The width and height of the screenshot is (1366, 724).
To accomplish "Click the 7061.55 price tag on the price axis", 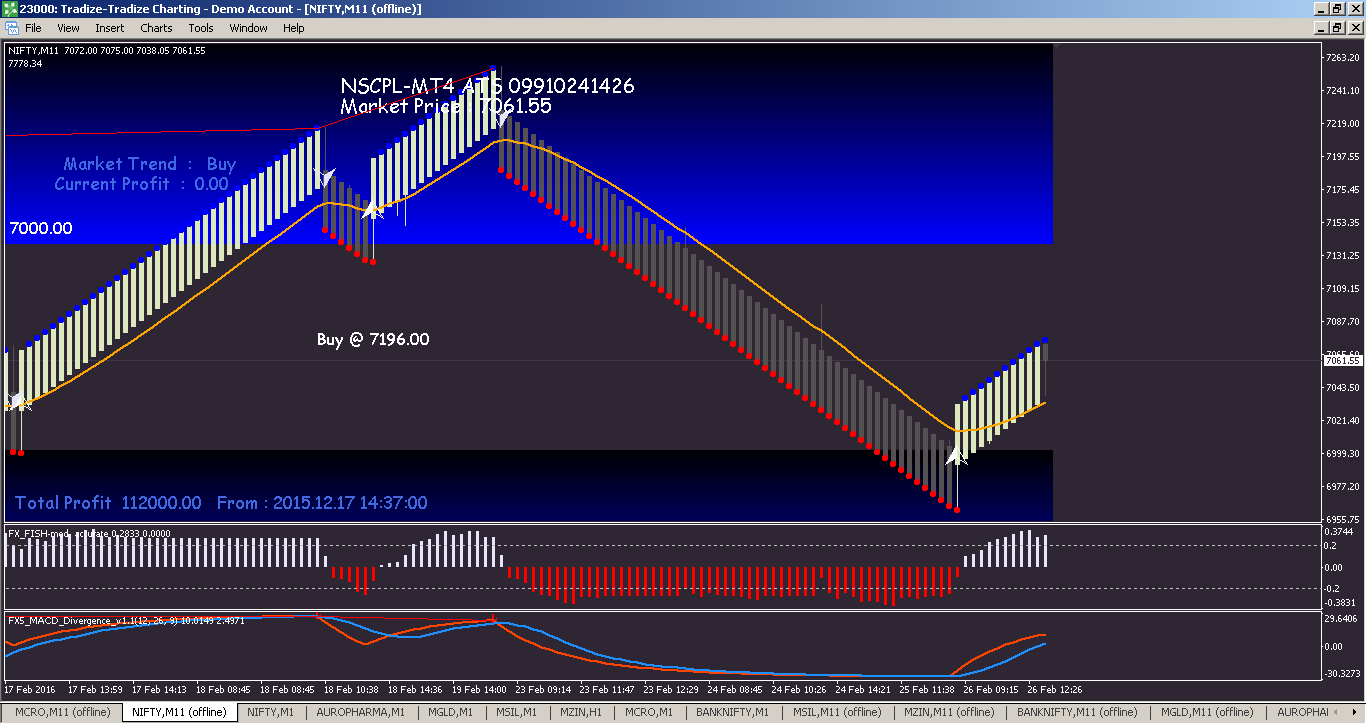I will click(x=1343, y=361).
